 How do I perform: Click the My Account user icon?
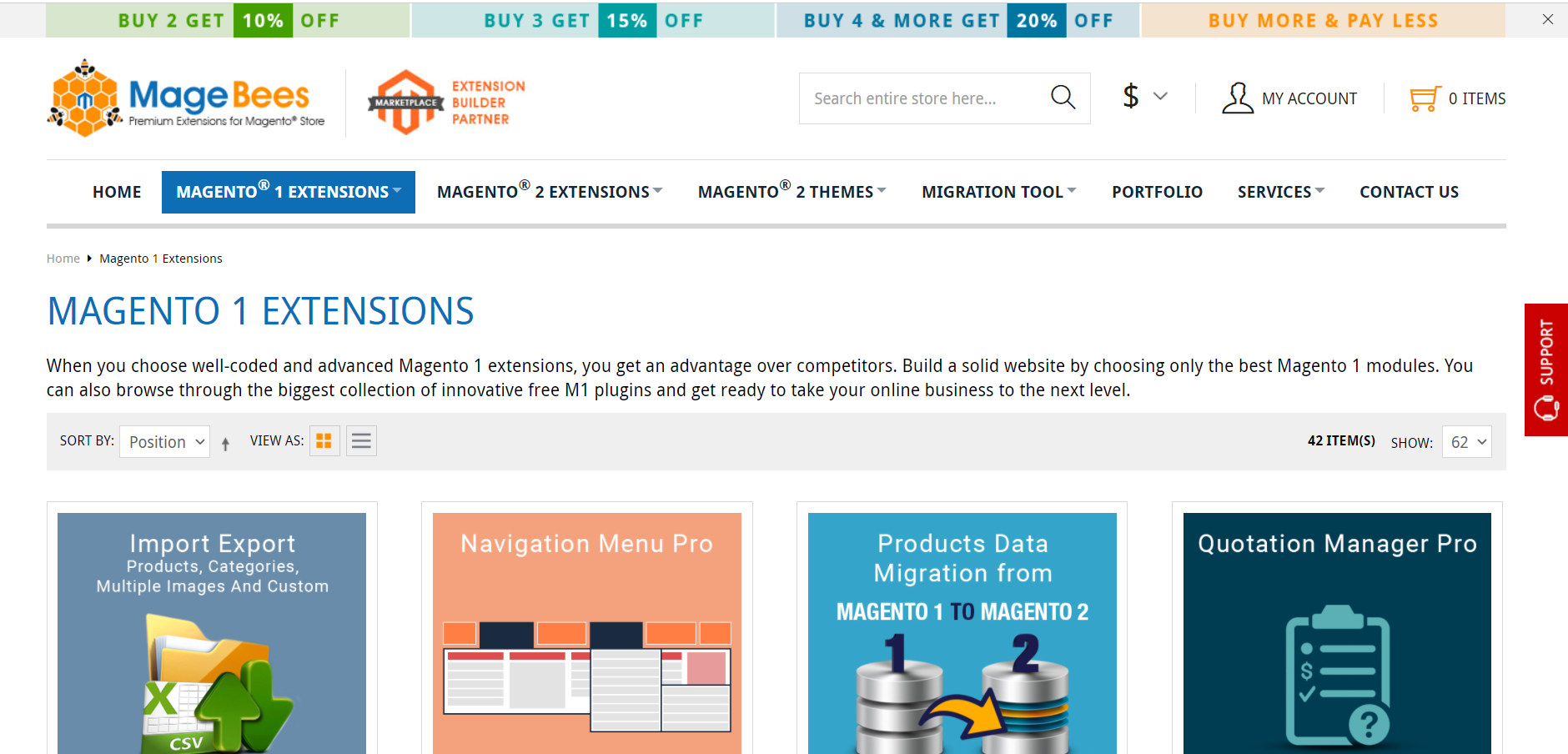pos(1238,98)
